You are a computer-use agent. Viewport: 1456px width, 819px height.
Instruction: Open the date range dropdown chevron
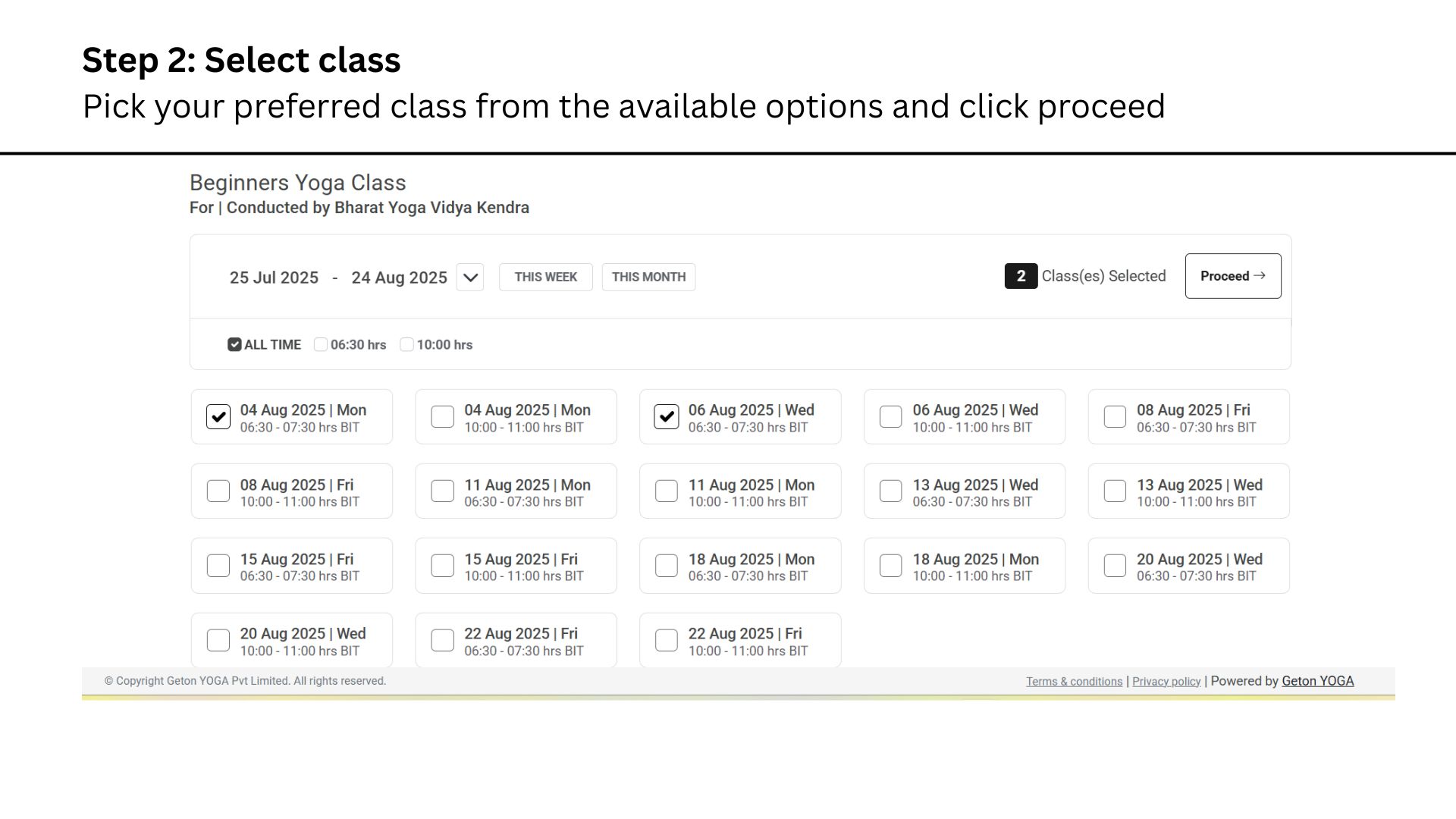[x=470, y=278]
